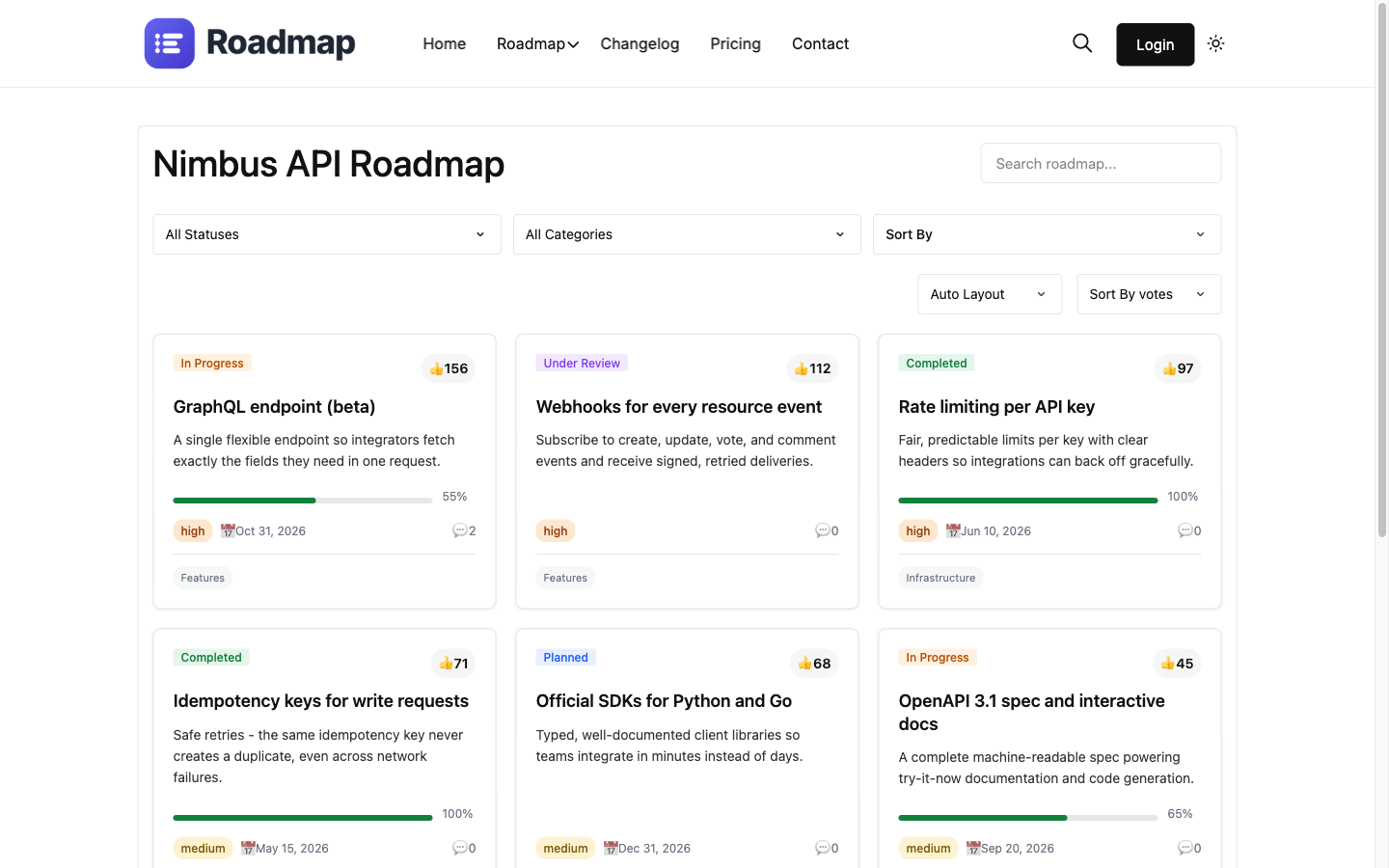Click calendar icon next to Dec 31, 2026
This screenshot has height=868, width=1389.
coord(611,849)
